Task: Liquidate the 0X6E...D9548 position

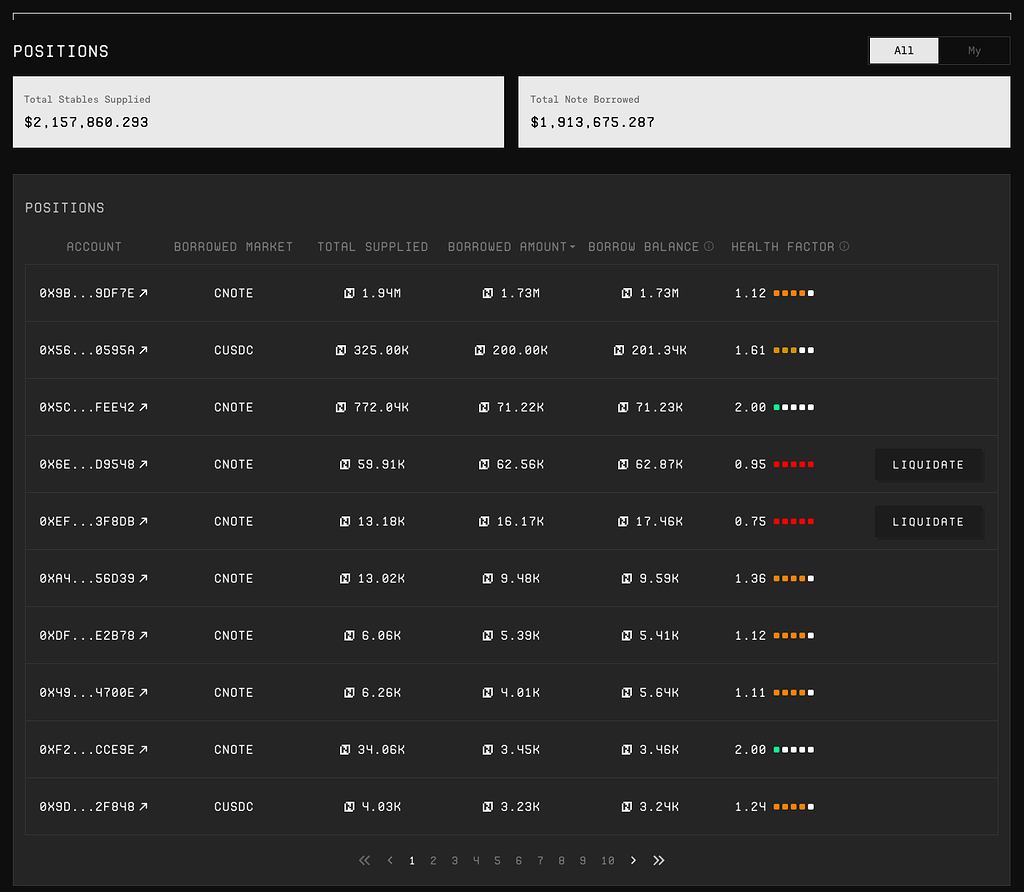Action: tap(928, 464)
